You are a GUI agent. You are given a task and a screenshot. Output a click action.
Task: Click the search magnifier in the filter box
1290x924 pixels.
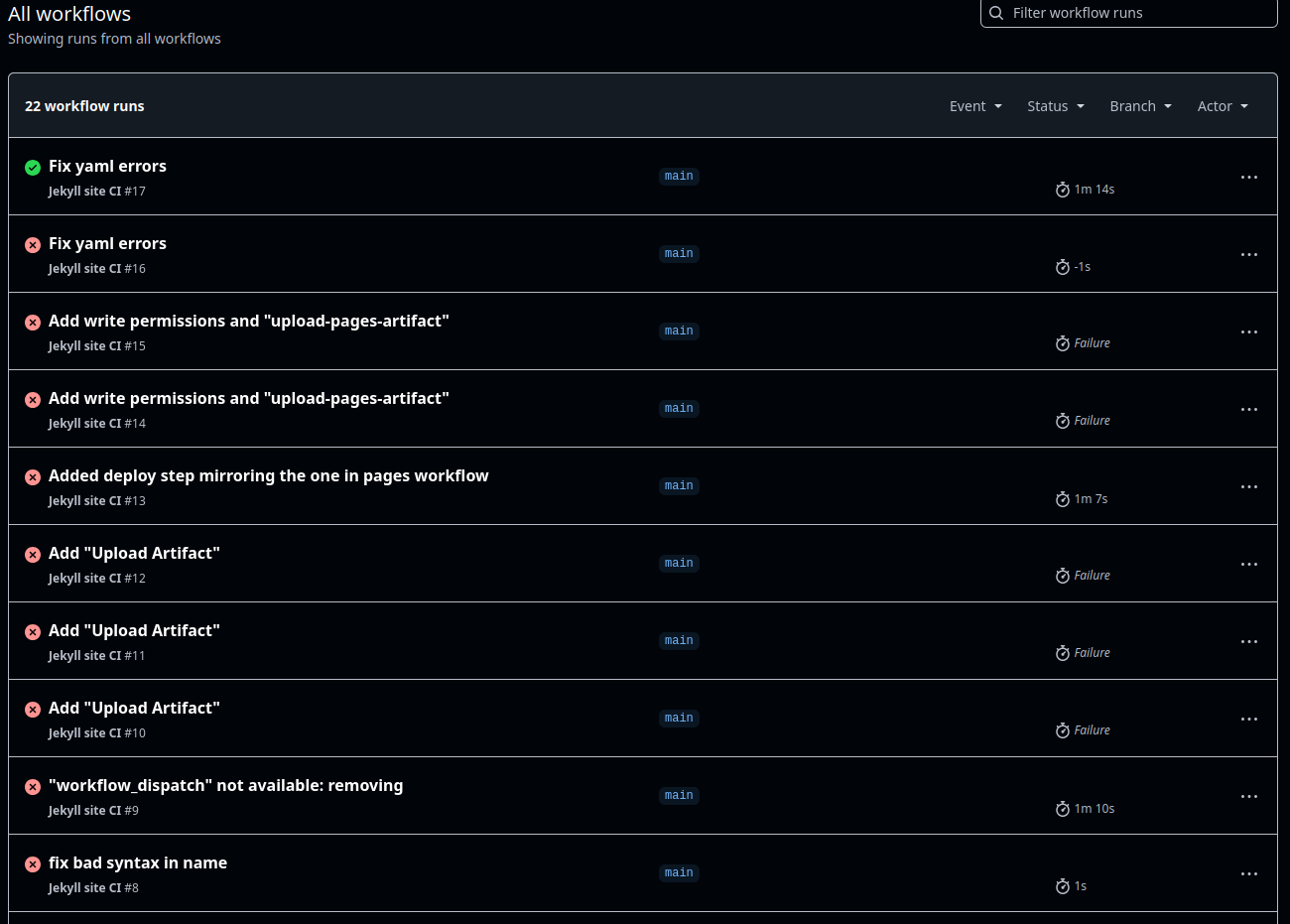pos(995,13)
